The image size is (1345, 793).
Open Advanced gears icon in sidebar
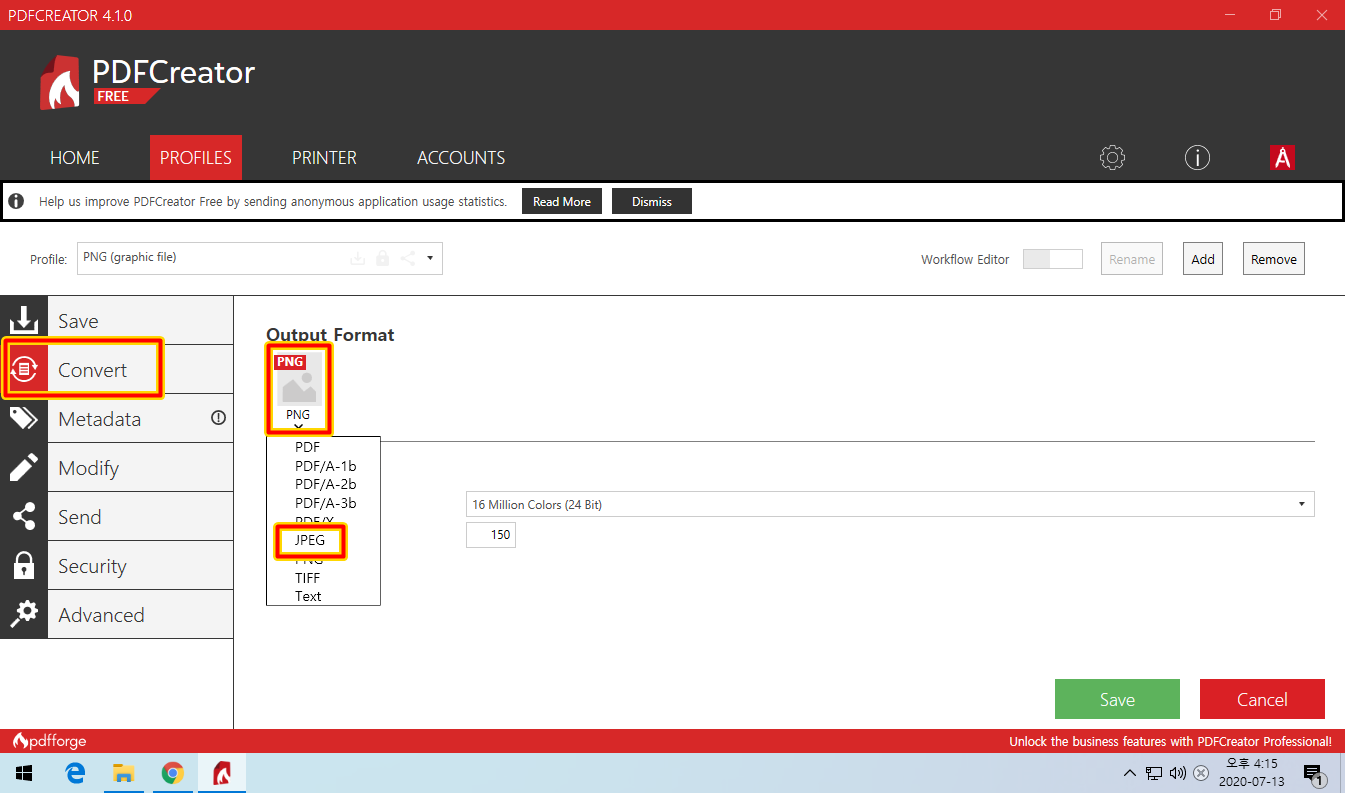click(24, 614)
